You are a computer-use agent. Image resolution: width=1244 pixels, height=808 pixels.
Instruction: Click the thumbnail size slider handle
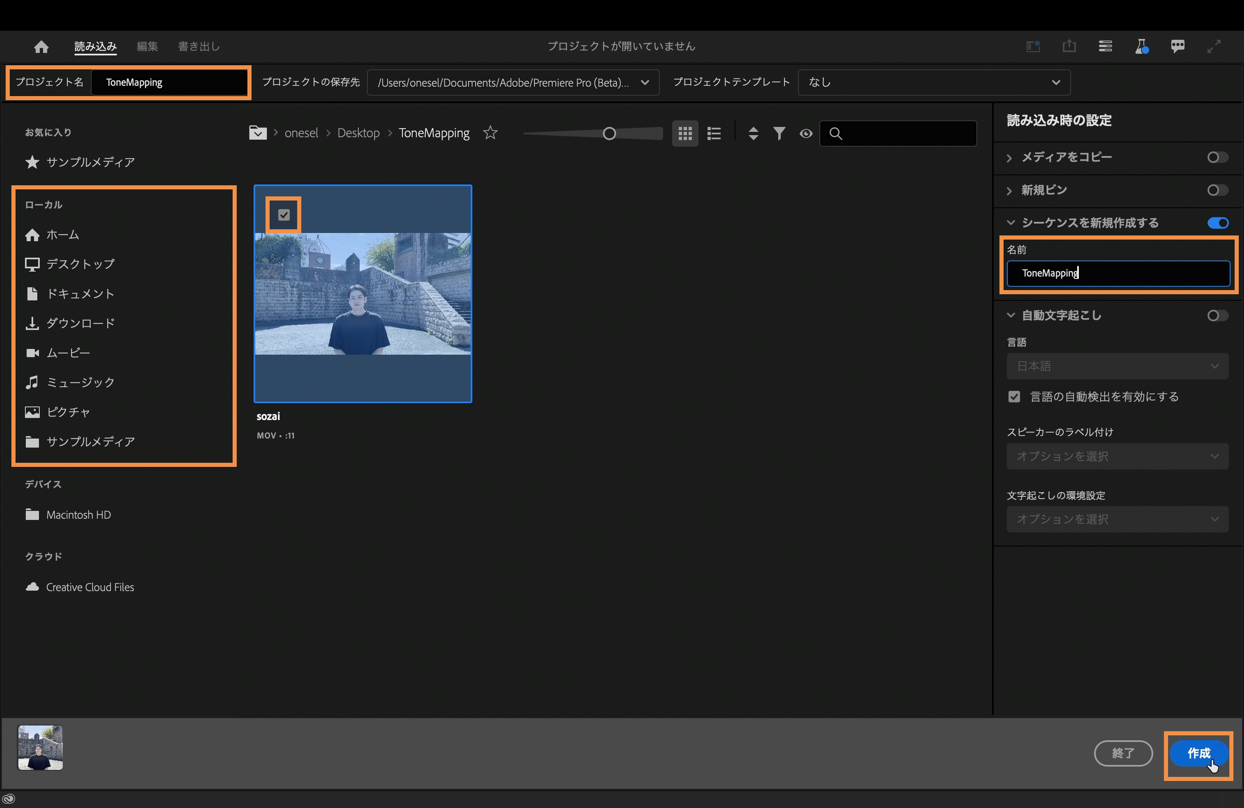click(609, 133)
